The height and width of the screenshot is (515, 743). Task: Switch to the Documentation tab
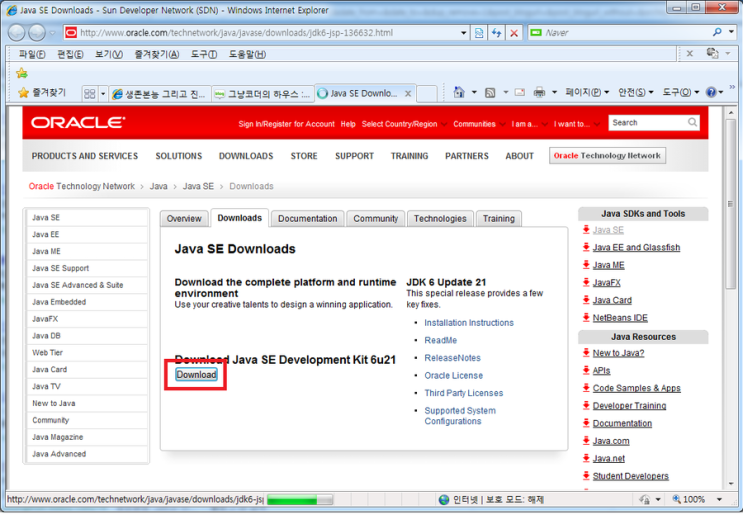click(308, 218)
